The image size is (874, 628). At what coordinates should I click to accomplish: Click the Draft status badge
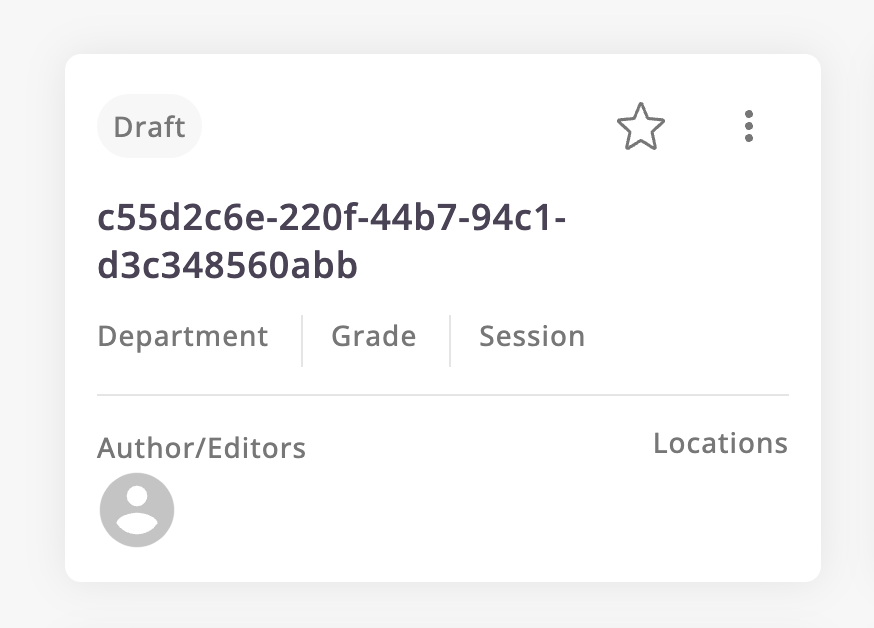tap(149, 127)
